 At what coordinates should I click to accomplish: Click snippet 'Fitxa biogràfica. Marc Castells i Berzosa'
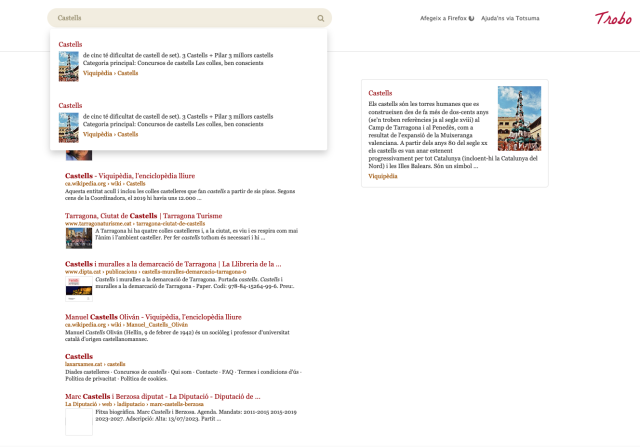[x=196, y=416]
